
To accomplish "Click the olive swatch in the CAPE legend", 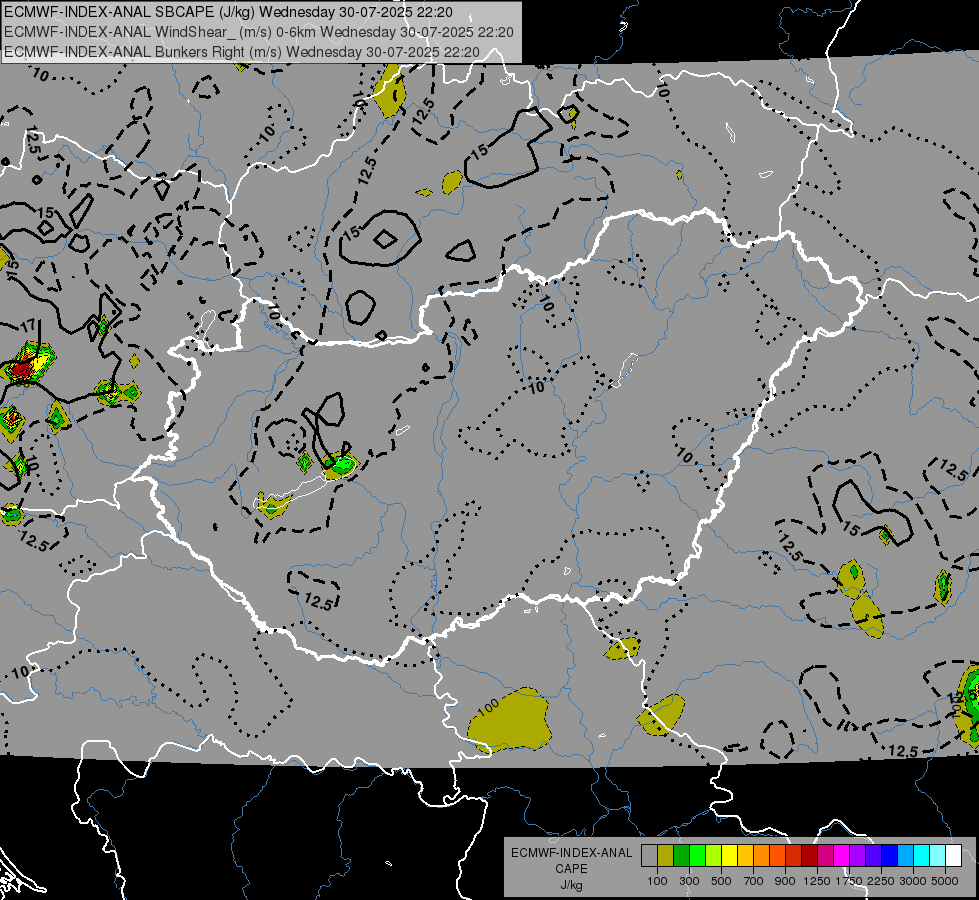I will pyautogui.click(x=666, y=856).
